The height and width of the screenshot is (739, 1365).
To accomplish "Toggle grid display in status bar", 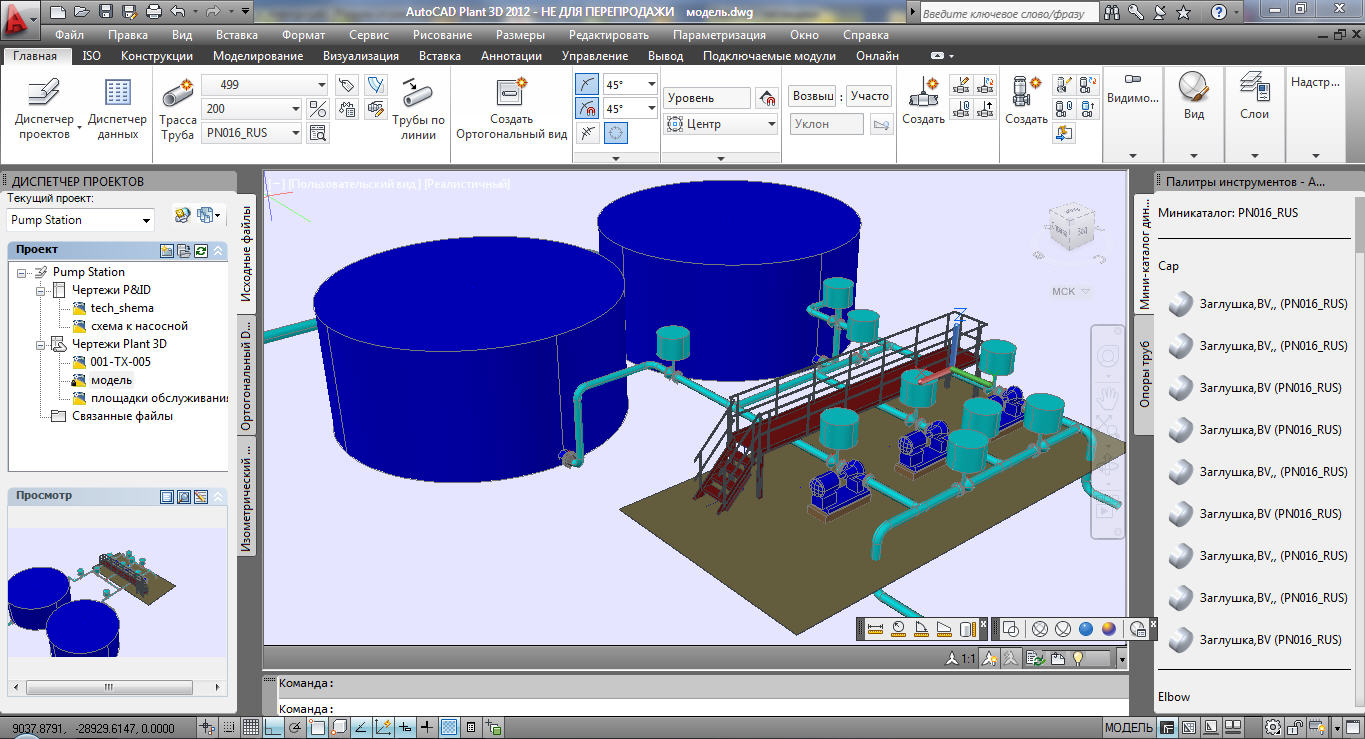I will (x=251, y=727).
